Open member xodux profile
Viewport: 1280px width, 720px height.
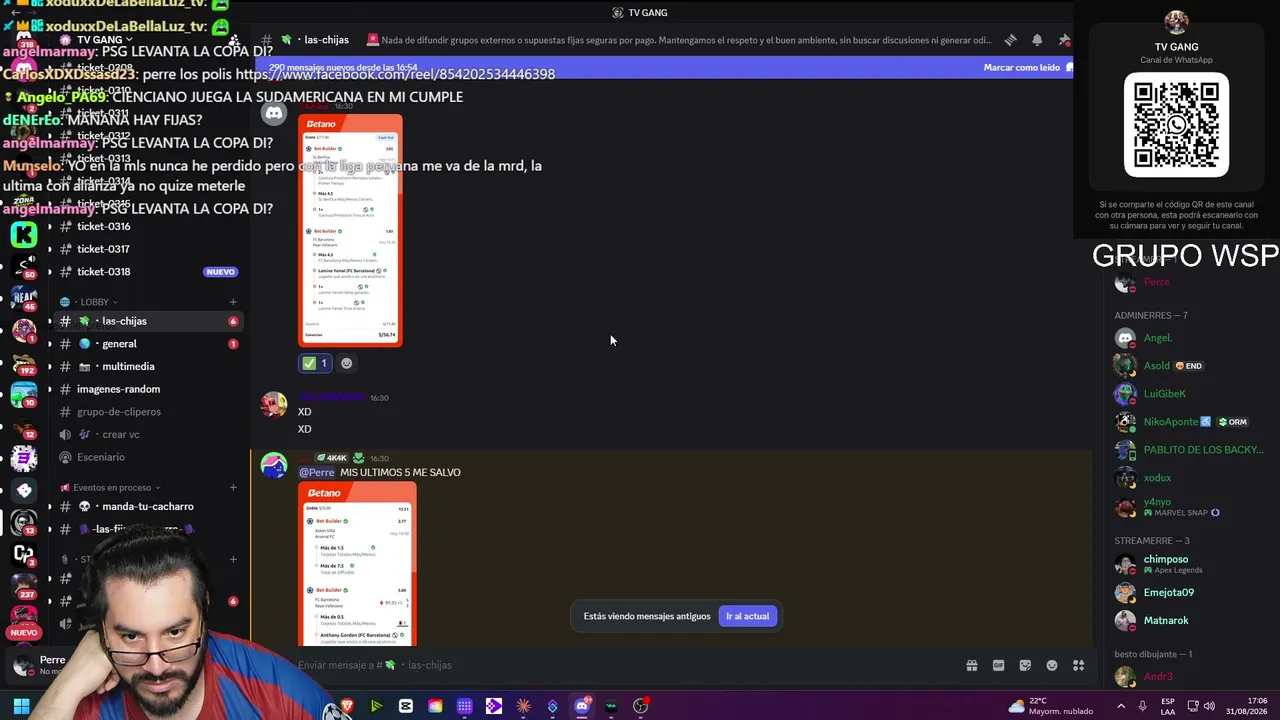point(1190,478)
